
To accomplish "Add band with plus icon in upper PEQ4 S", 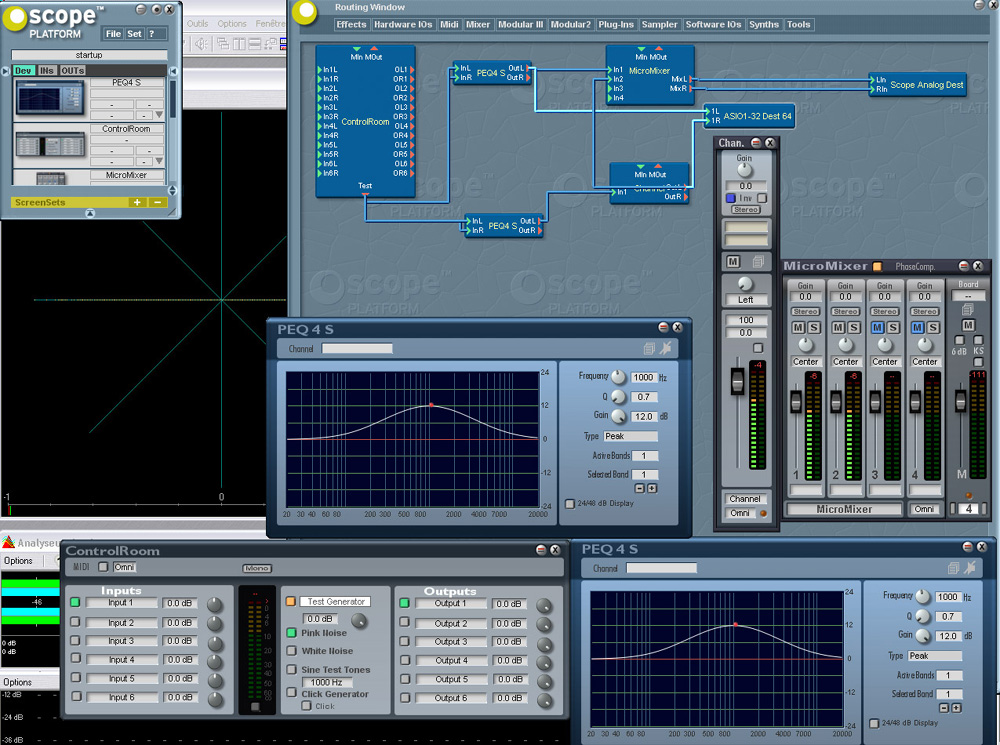I will (x=652, y=488).
